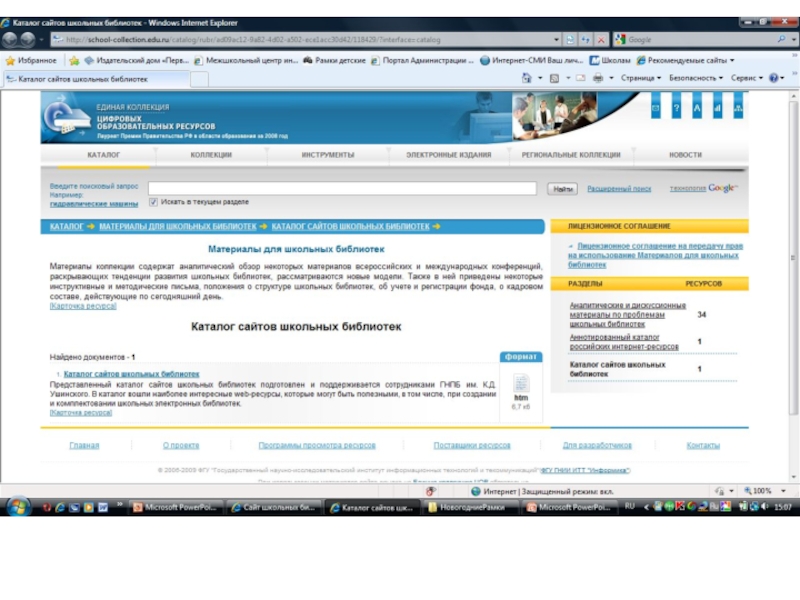Open the address bar history dropdown

[556, 39]
